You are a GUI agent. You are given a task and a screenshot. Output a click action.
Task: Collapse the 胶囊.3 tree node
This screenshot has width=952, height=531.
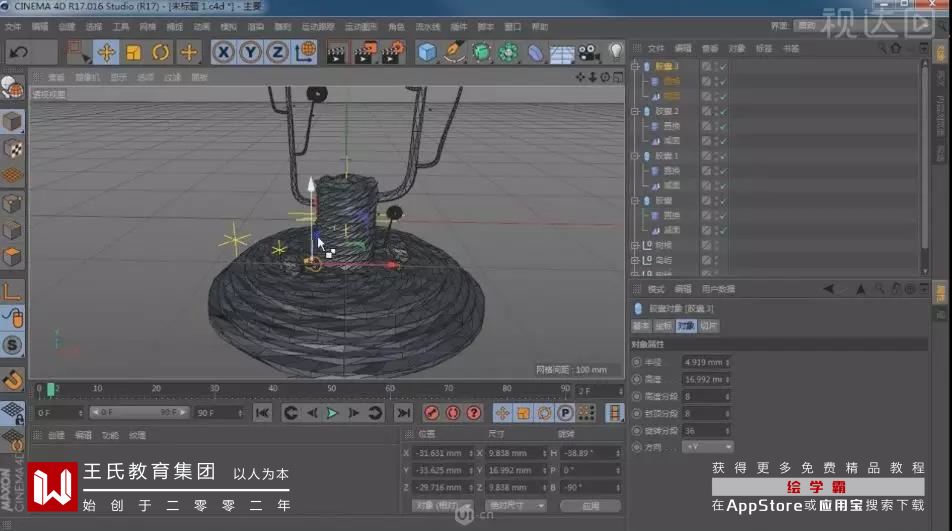(x=636, y=66)
